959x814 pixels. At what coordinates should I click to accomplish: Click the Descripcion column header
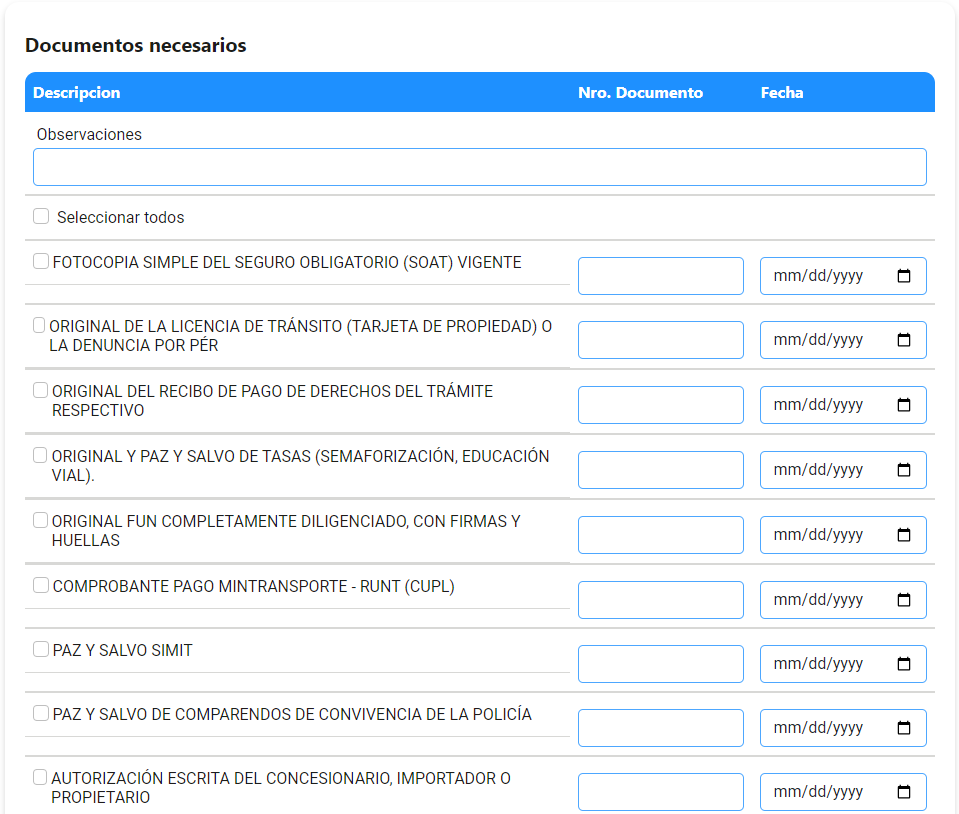point(76,92)
